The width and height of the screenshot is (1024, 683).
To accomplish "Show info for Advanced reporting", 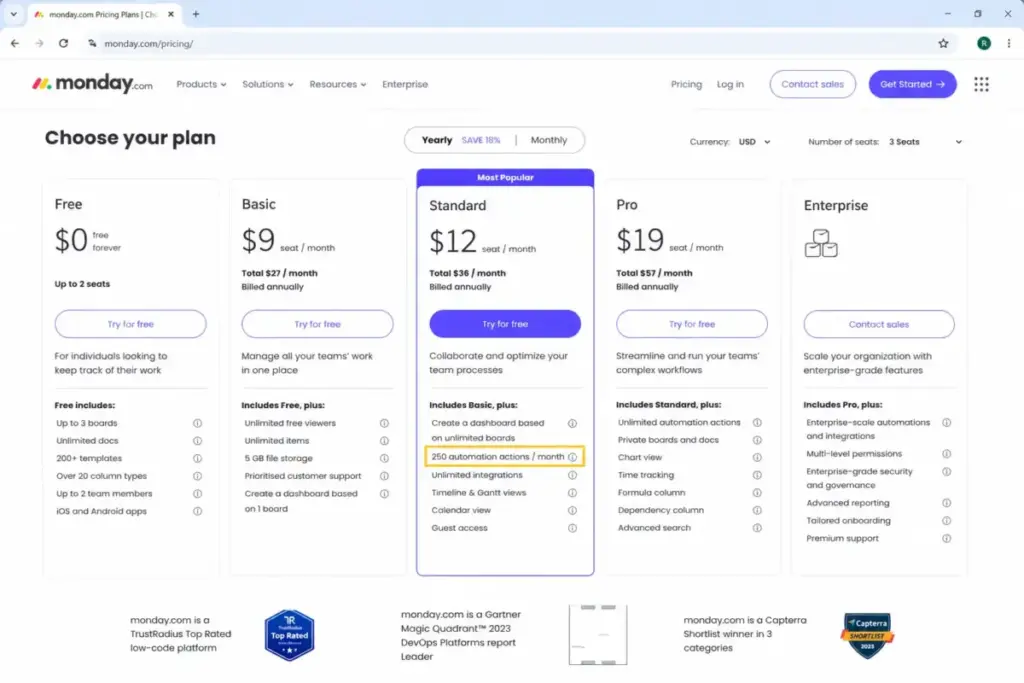I will [x=946, y=503].
